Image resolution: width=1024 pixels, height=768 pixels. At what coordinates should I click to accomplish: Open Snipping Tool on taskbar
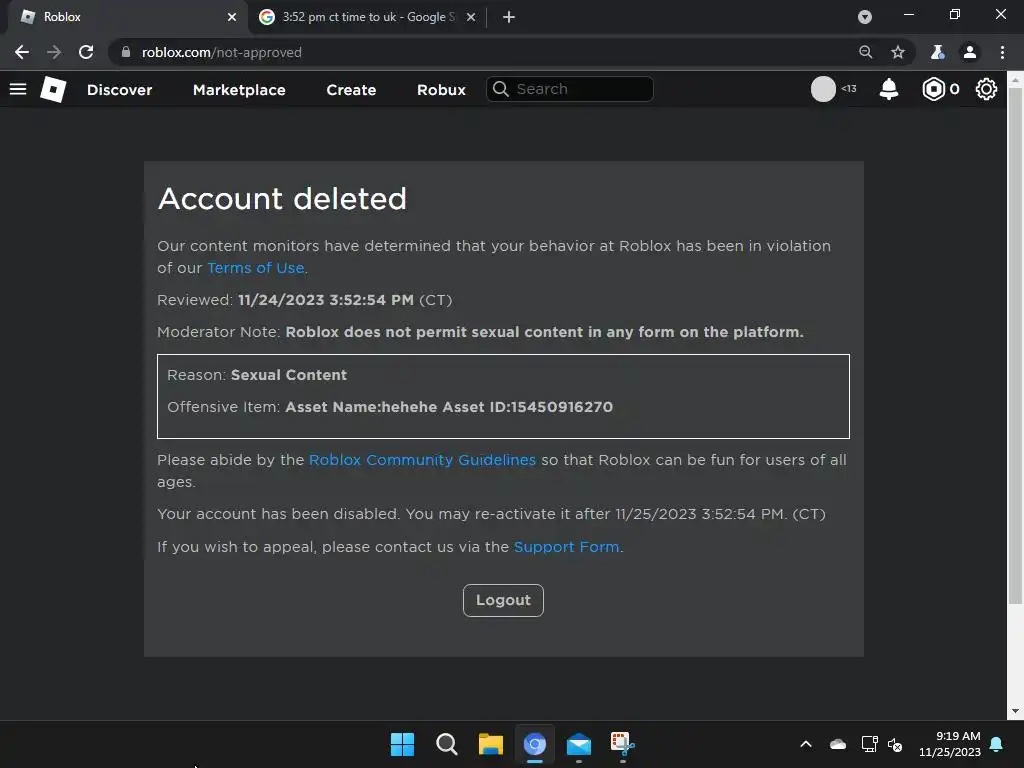622,744
